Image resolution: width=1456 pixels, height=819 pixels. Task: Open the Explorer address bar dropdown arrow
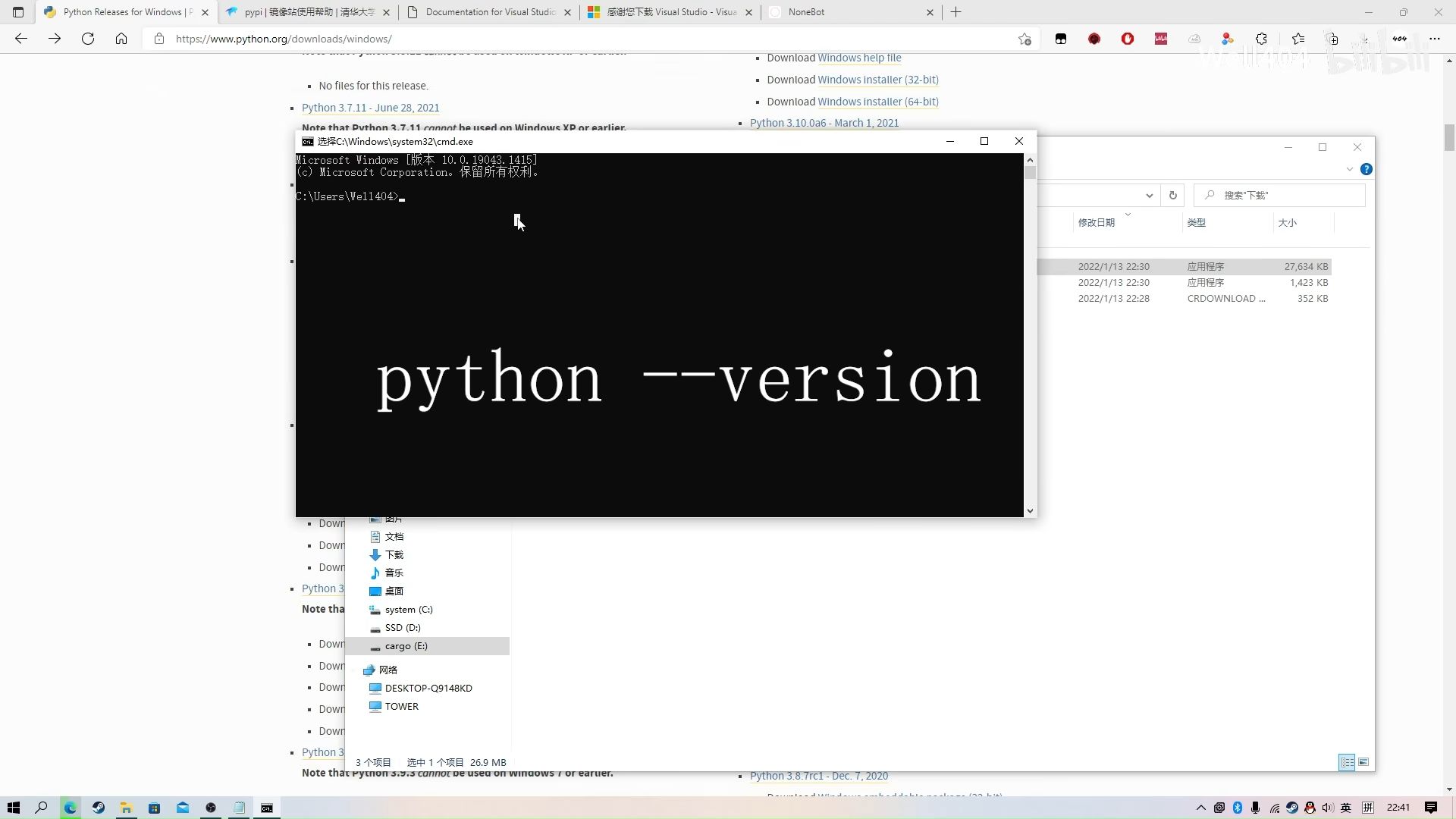pyautogui.click(x=1149, y=195)
